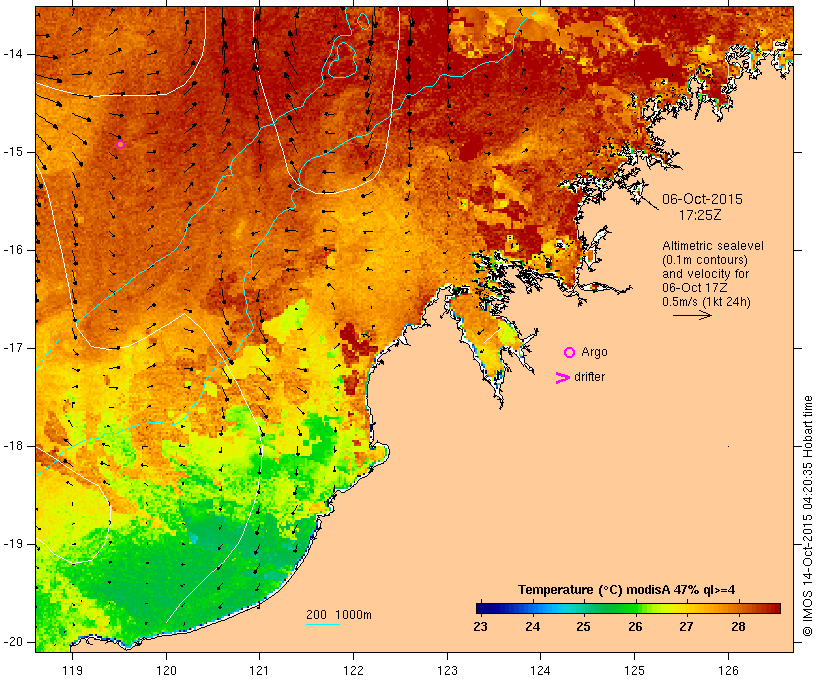Click the '0.5m/s (1kt 24h)' text

706,302
